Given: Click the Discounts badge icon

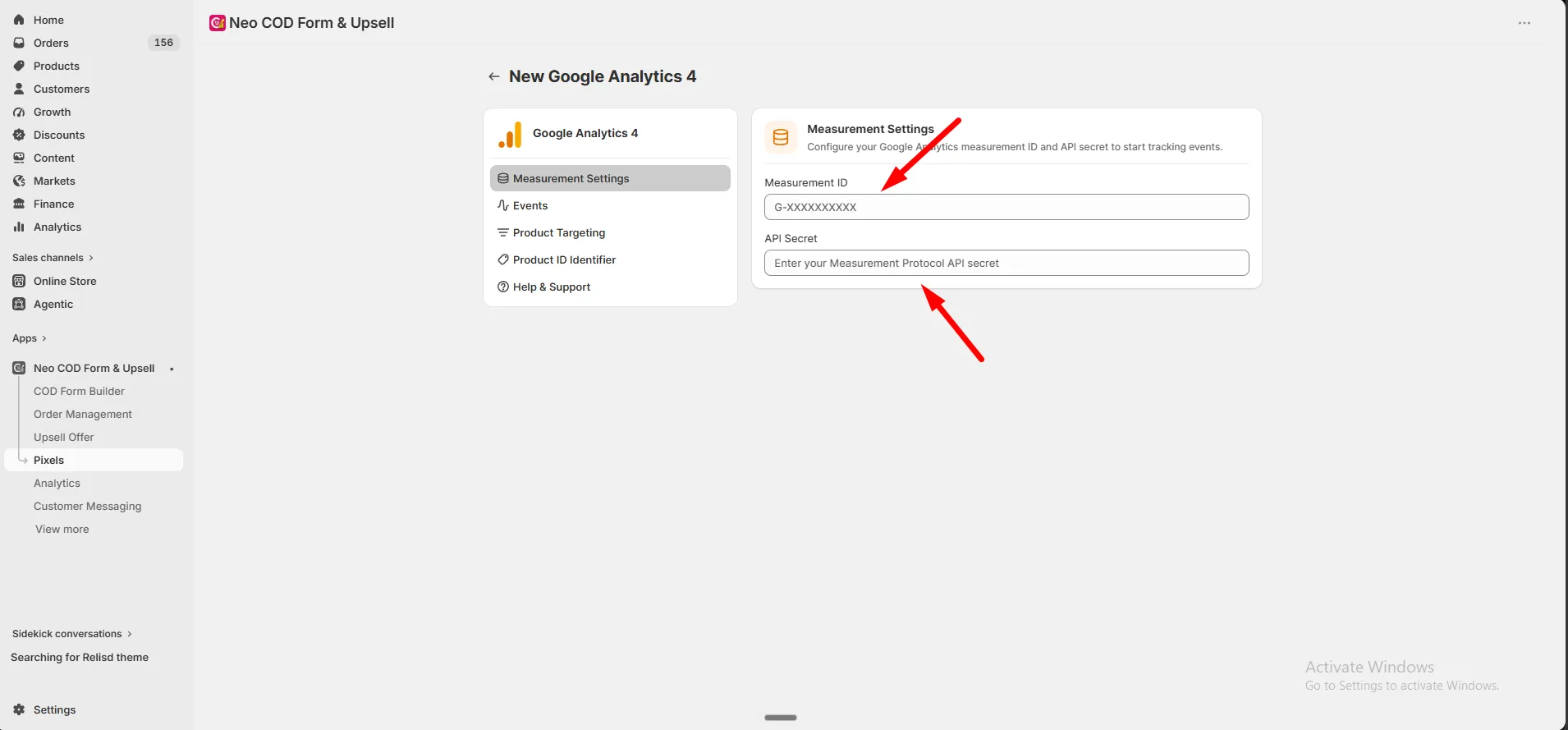Looking at the screenshot, I should (19, 135).
